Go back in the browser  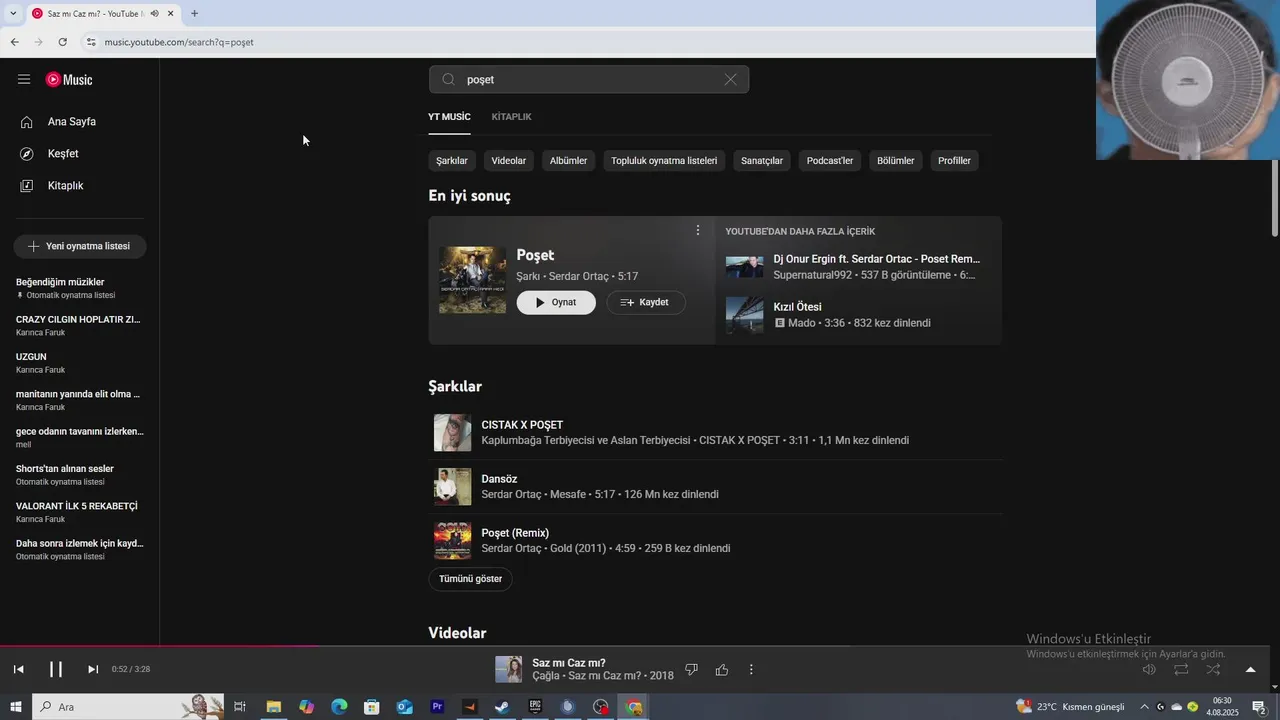coord(14,42)
